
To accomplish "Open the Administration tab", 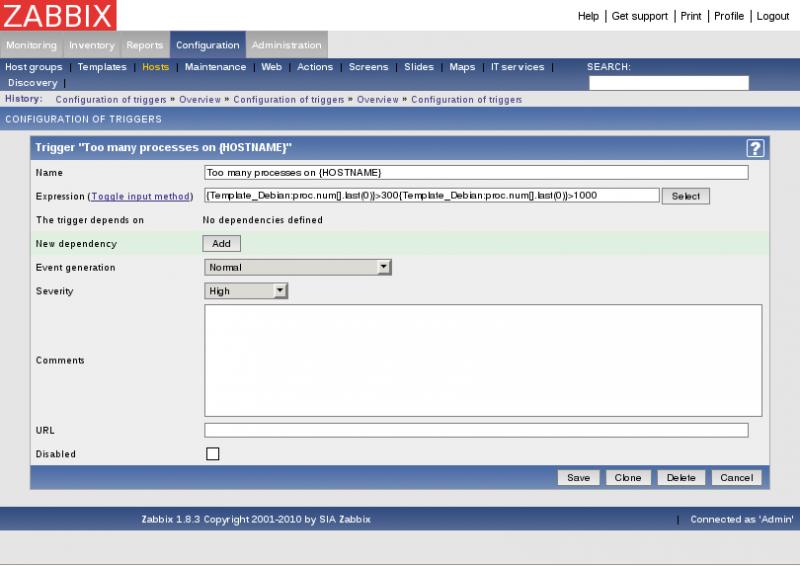I will 286,45.
